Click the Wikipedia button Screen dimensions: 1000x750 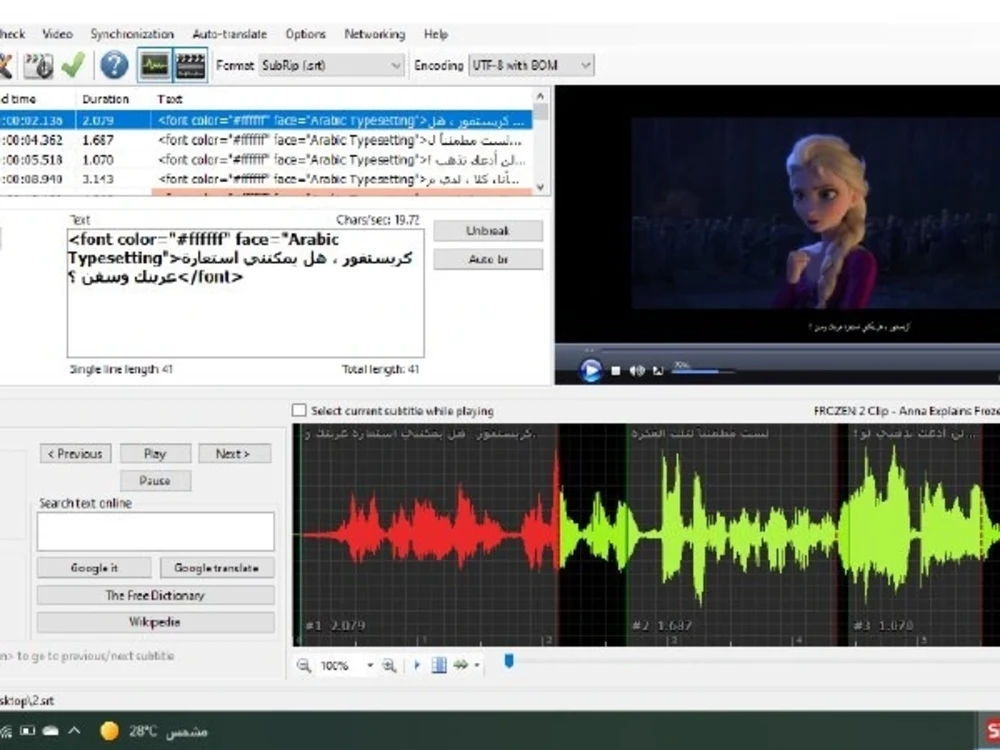156,622
